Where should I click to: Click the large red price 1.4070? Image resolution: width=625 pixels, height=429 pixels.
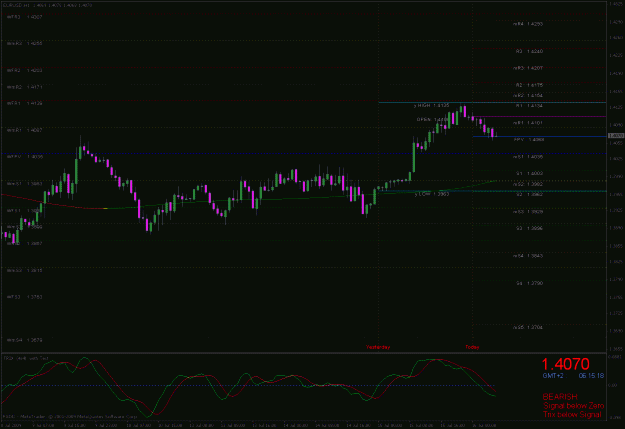pyautogui.click(x=565, y=364)
